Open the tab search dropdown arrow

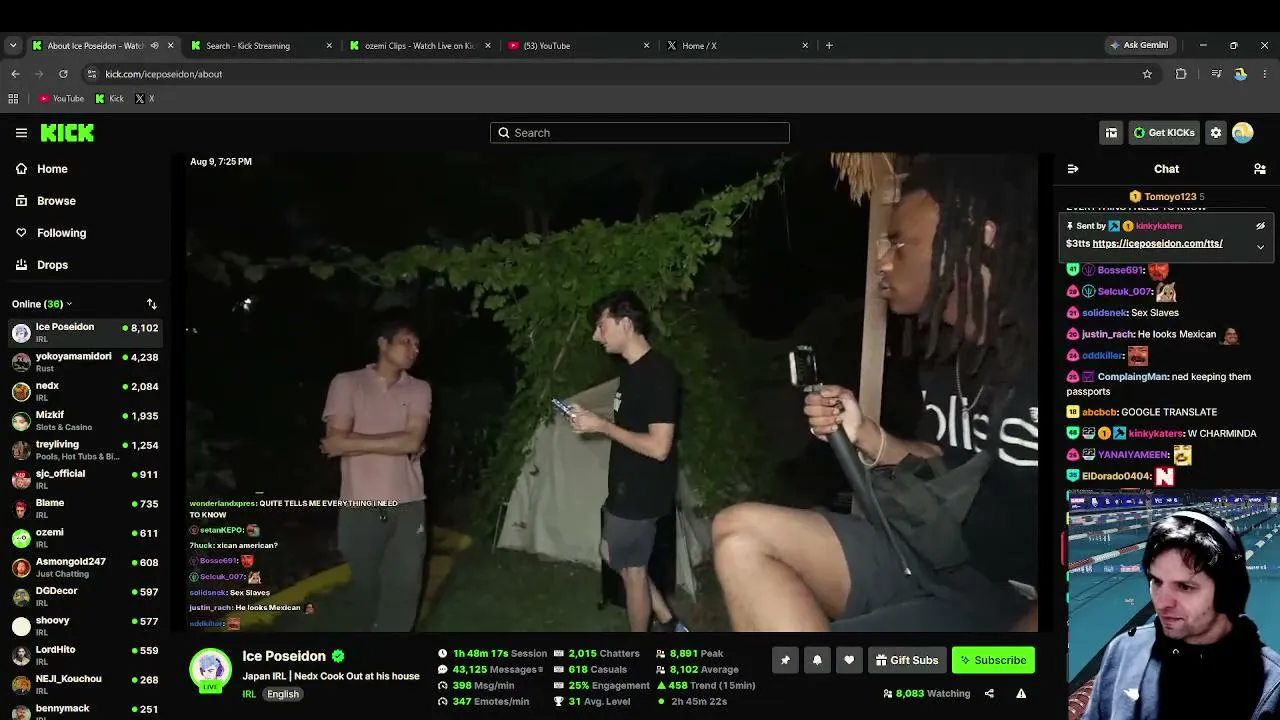tap(13, 45)
